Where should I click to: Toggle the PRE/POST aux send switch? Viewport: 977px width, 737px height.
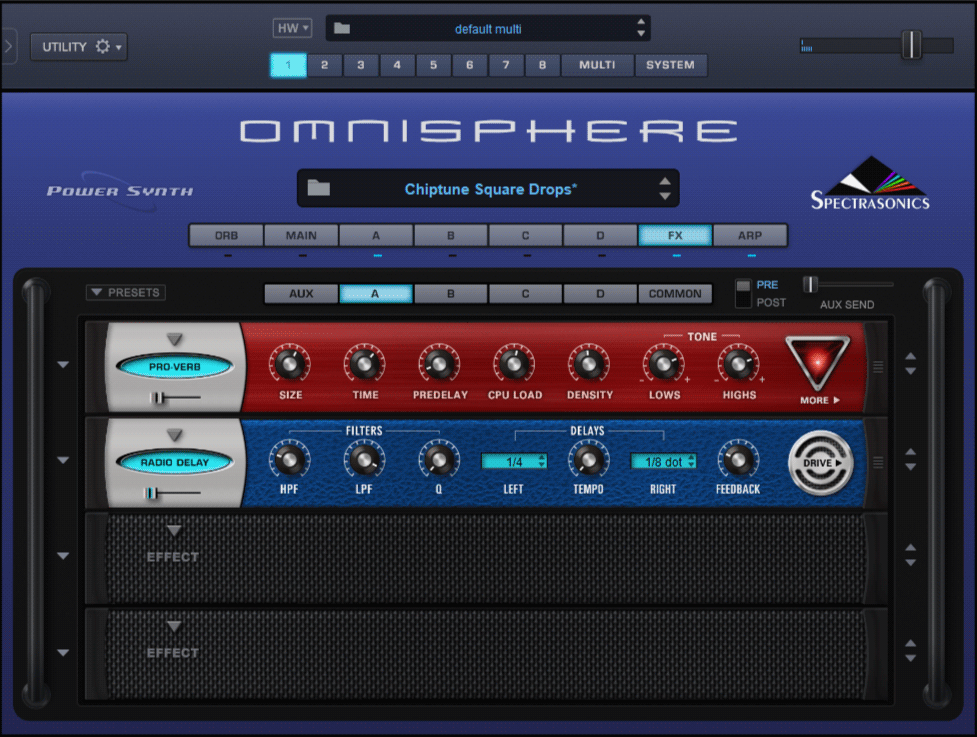click(x=743, y=293)
